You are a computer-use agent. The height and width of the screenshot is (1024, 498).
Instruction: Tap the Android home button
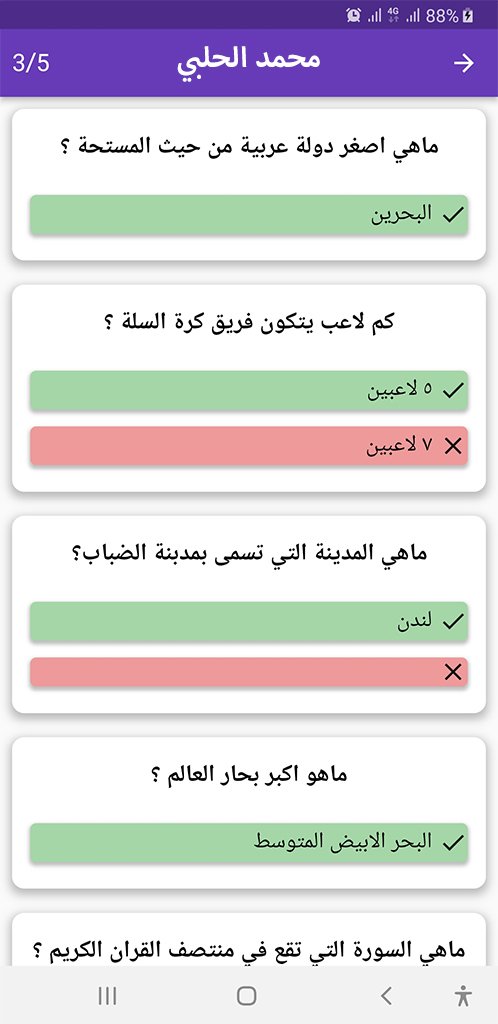coord(247,996)
